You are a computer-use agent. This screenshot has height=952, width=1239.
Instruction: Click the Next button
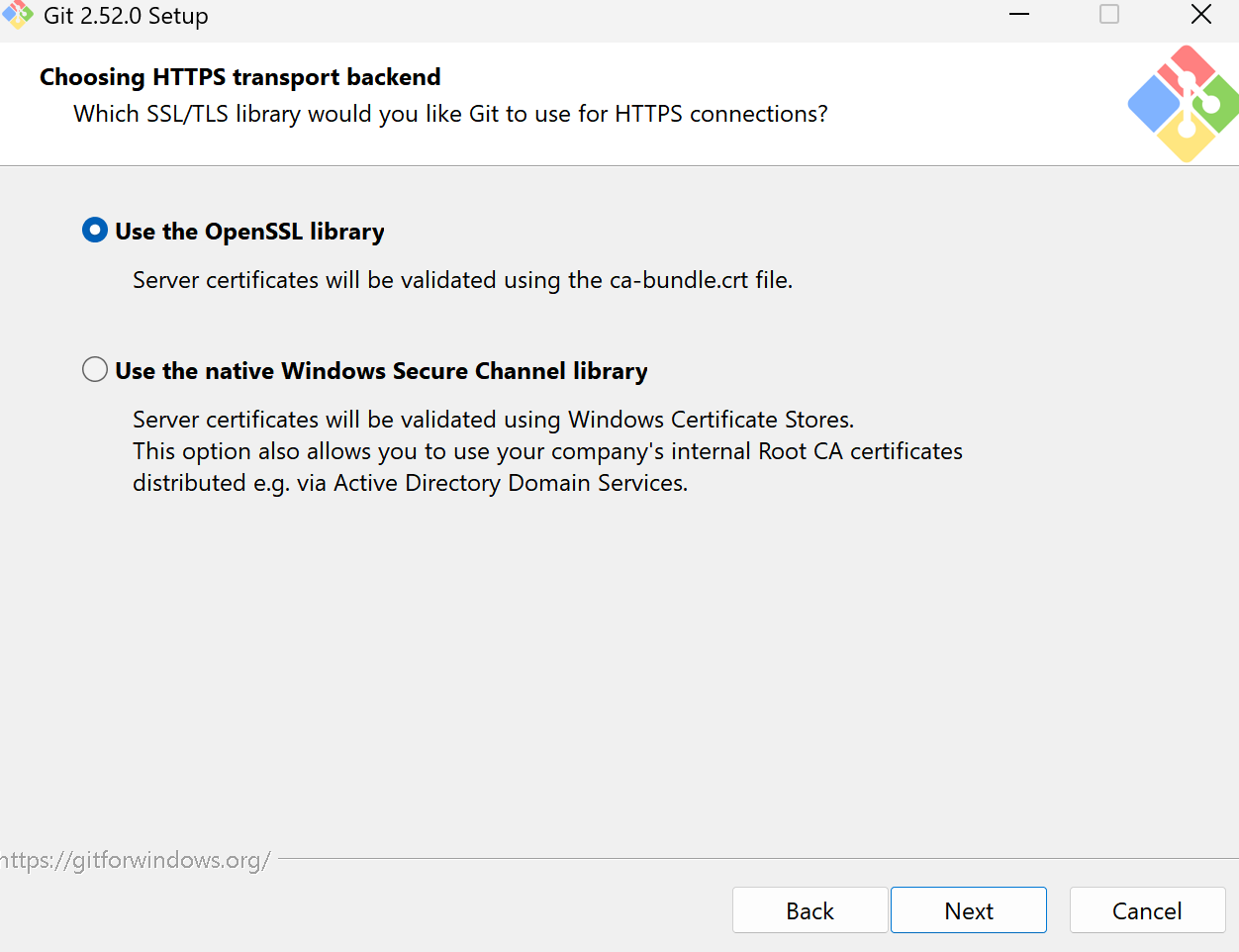969,910
